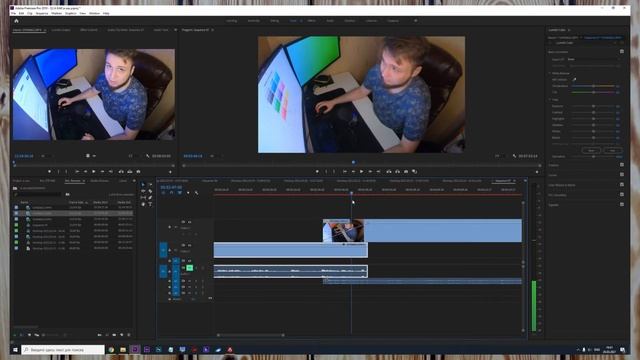Toggle the upper video track's lock
640x360 pixels.
click(169, 227)
